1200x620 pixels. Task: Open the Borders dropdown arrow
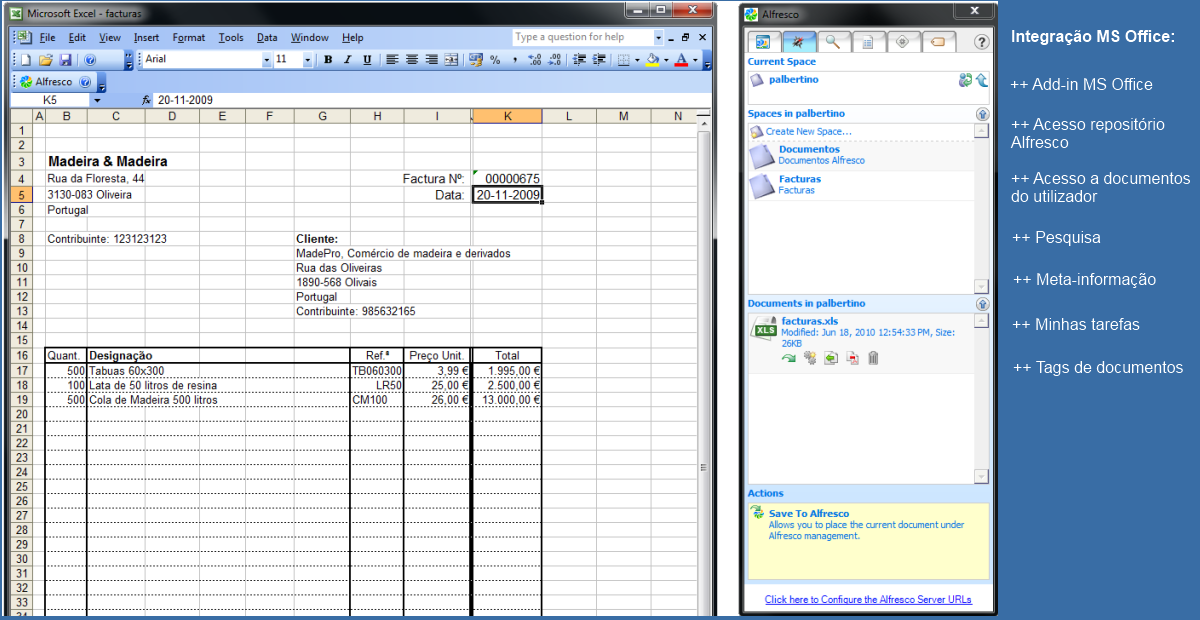pos(636,60)
